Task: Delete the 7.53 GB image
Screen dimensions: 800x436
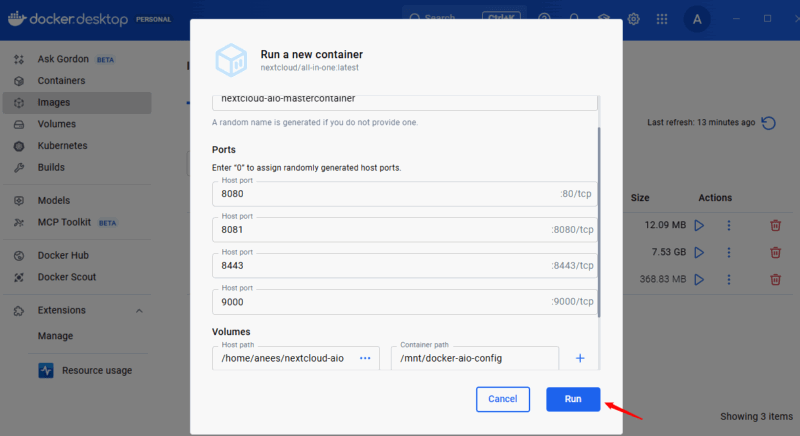Action: [x=776, y=252]
